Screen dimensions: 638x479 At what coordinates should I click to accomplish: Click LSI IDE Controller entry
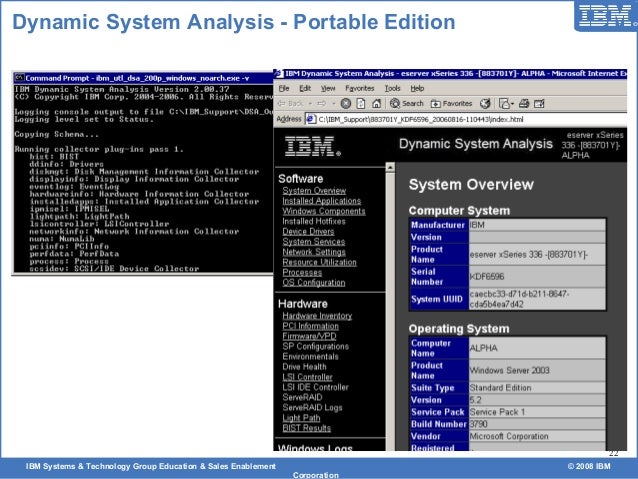(x=315, y=387)
